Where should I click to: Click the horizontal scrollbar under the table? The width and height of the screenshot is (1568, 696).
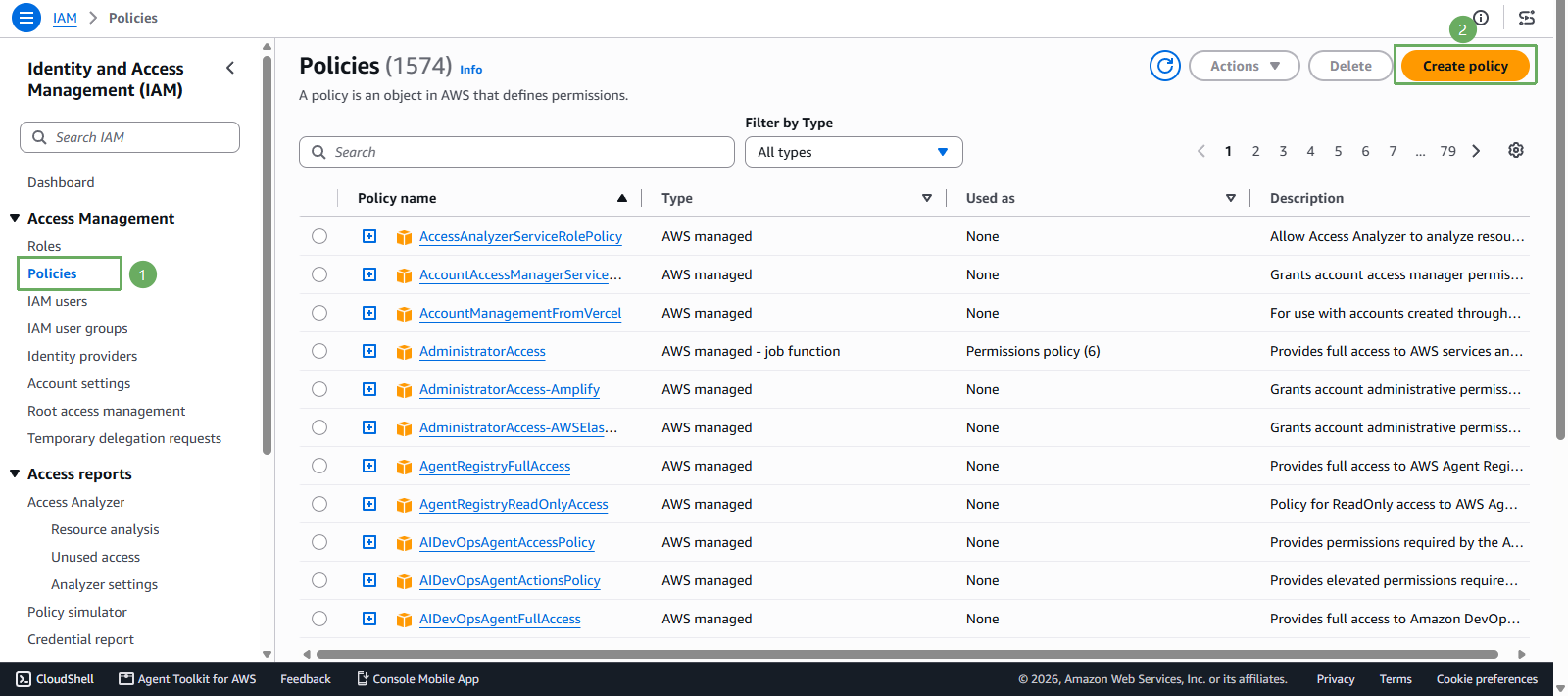pyautogui.click(x=906, y=654)
